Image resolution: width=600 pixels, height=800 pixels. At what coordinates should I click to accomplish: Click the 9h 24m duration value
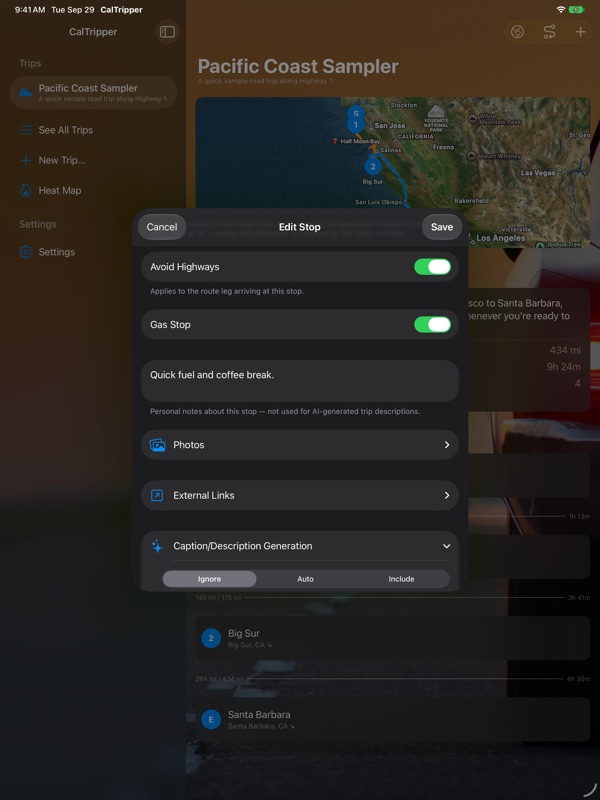[x=564, y=366]
